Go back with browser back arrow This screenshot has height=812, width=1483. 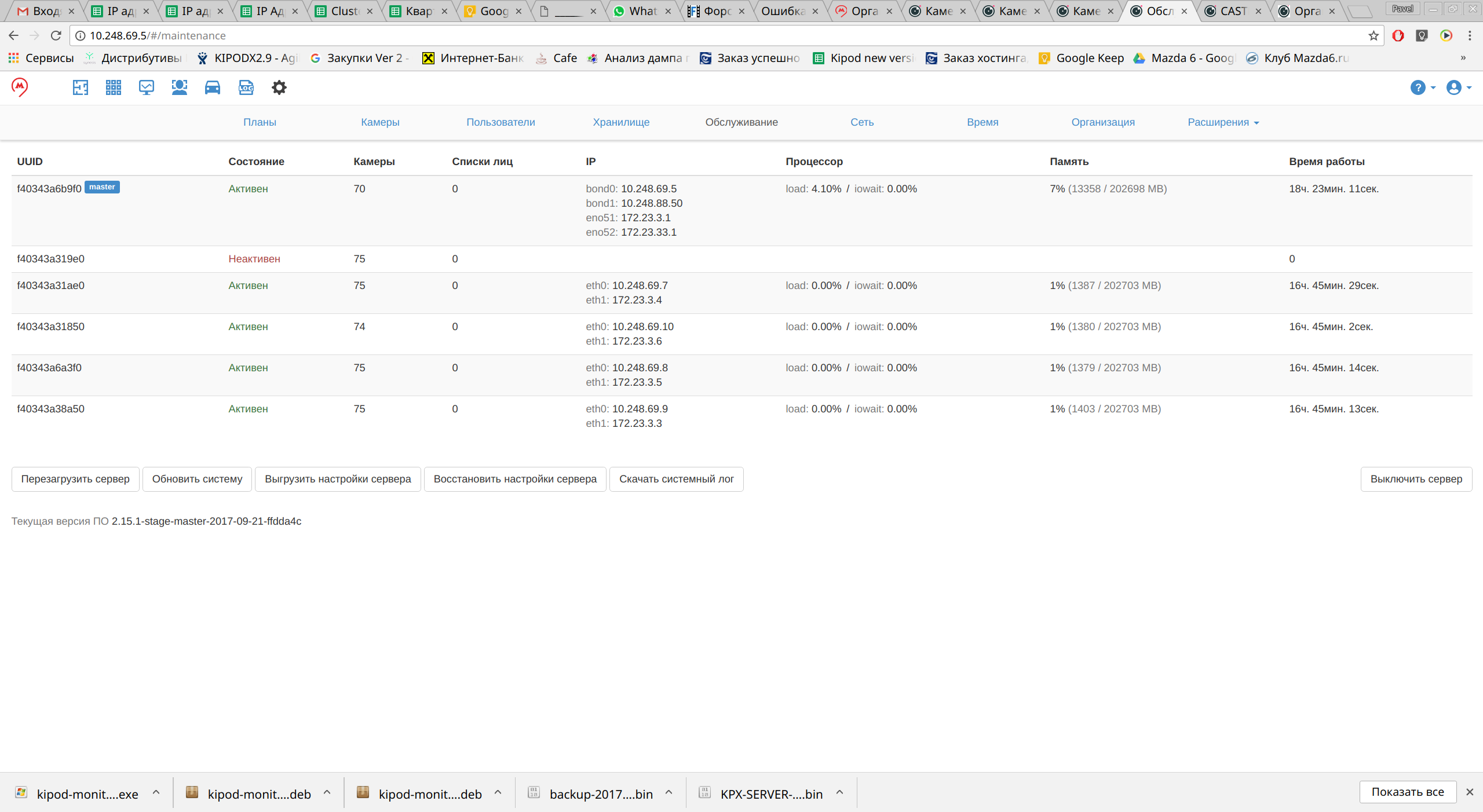(13, 35)
